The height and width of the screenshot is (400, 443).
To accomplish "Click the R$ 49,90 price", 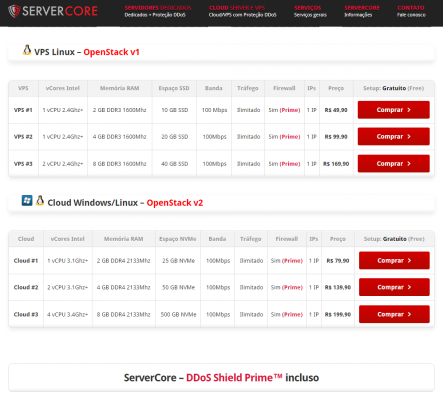I will (336, 110).
